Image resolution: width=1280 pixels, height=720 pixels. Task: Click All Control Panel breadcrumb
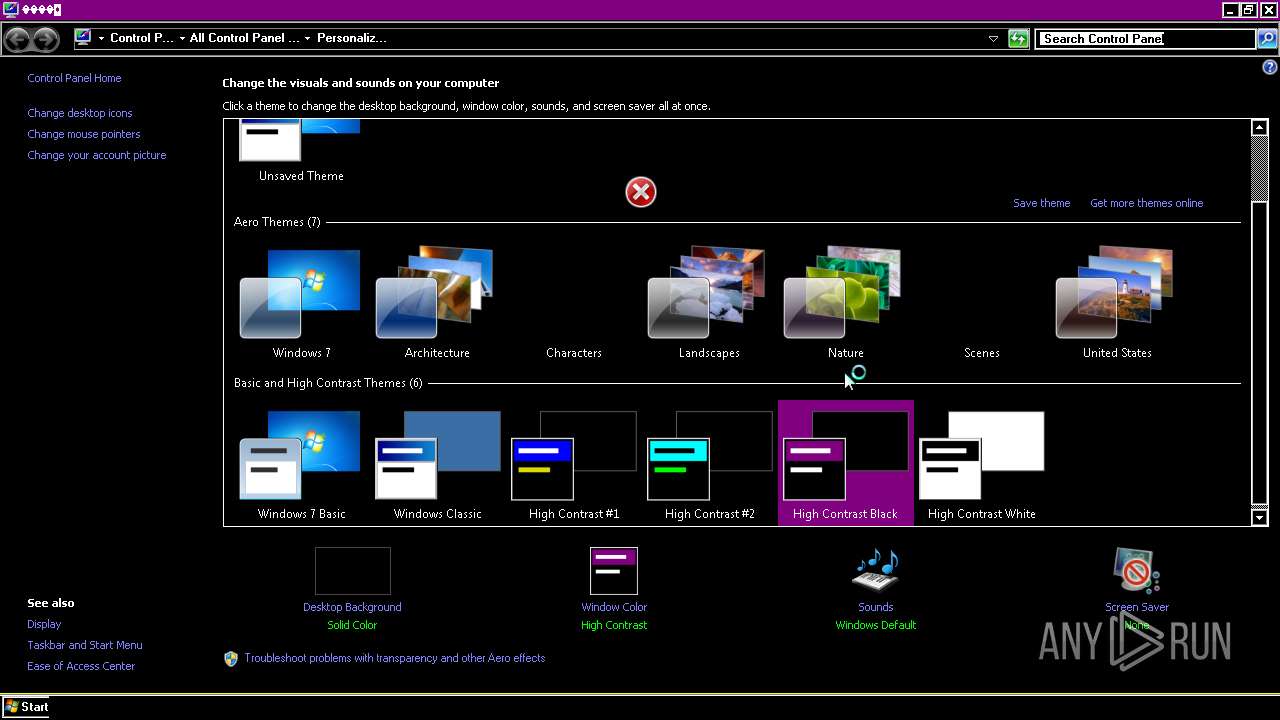pyautogui.click(x=244, y=38)
